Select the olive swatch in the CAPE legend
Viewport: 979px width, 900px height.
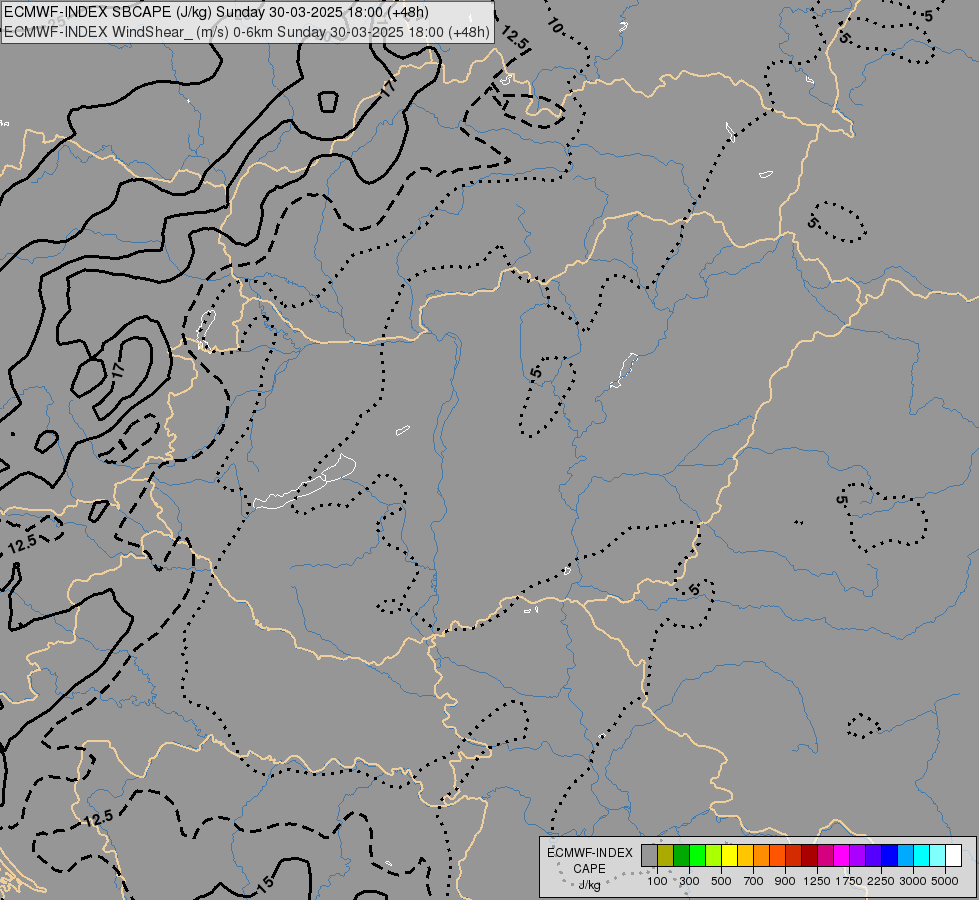click(666, 856)
